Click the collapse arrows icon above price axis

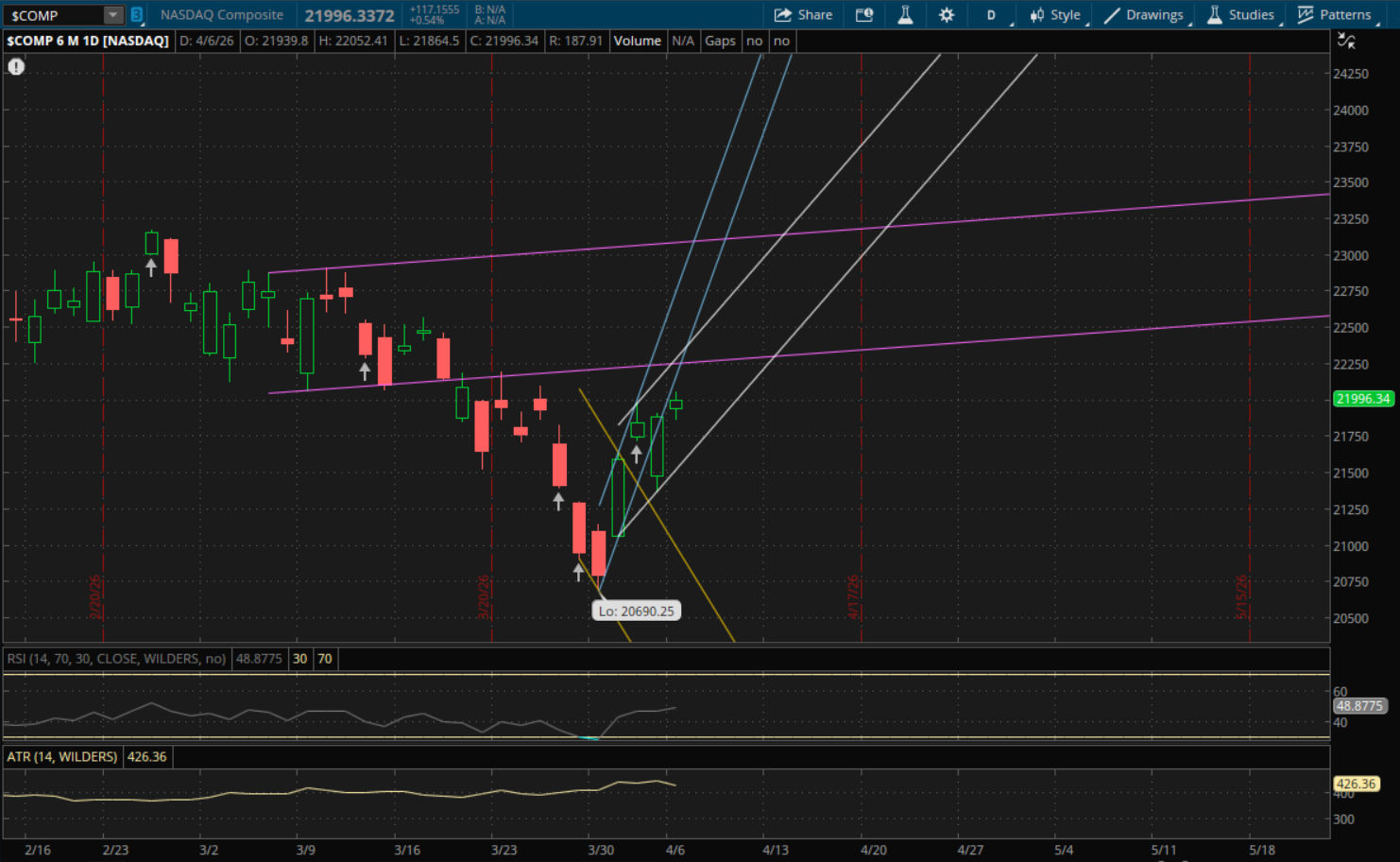pos(1346,41)
